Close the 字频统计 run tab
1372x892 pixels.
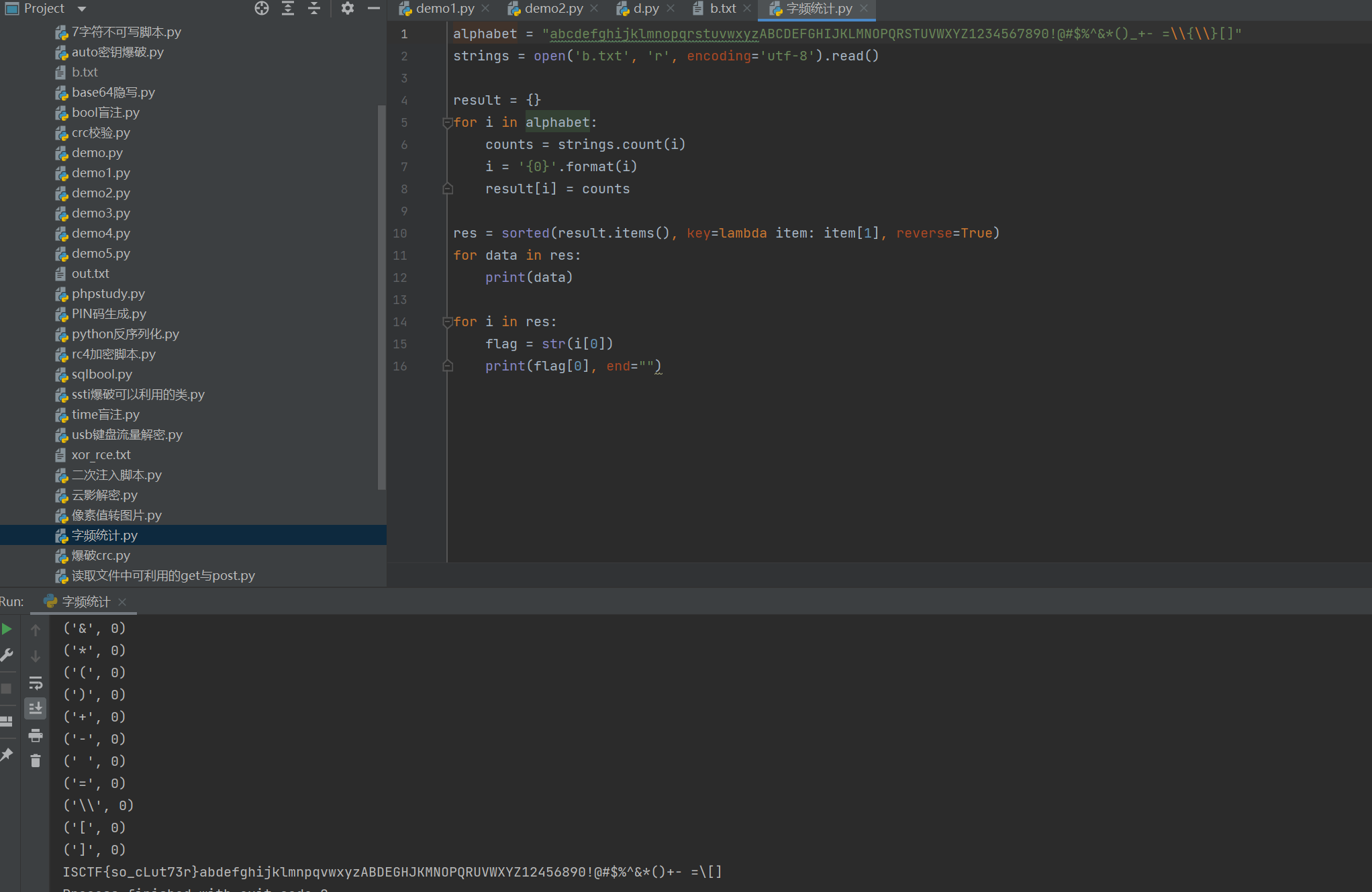coord(122,602)
